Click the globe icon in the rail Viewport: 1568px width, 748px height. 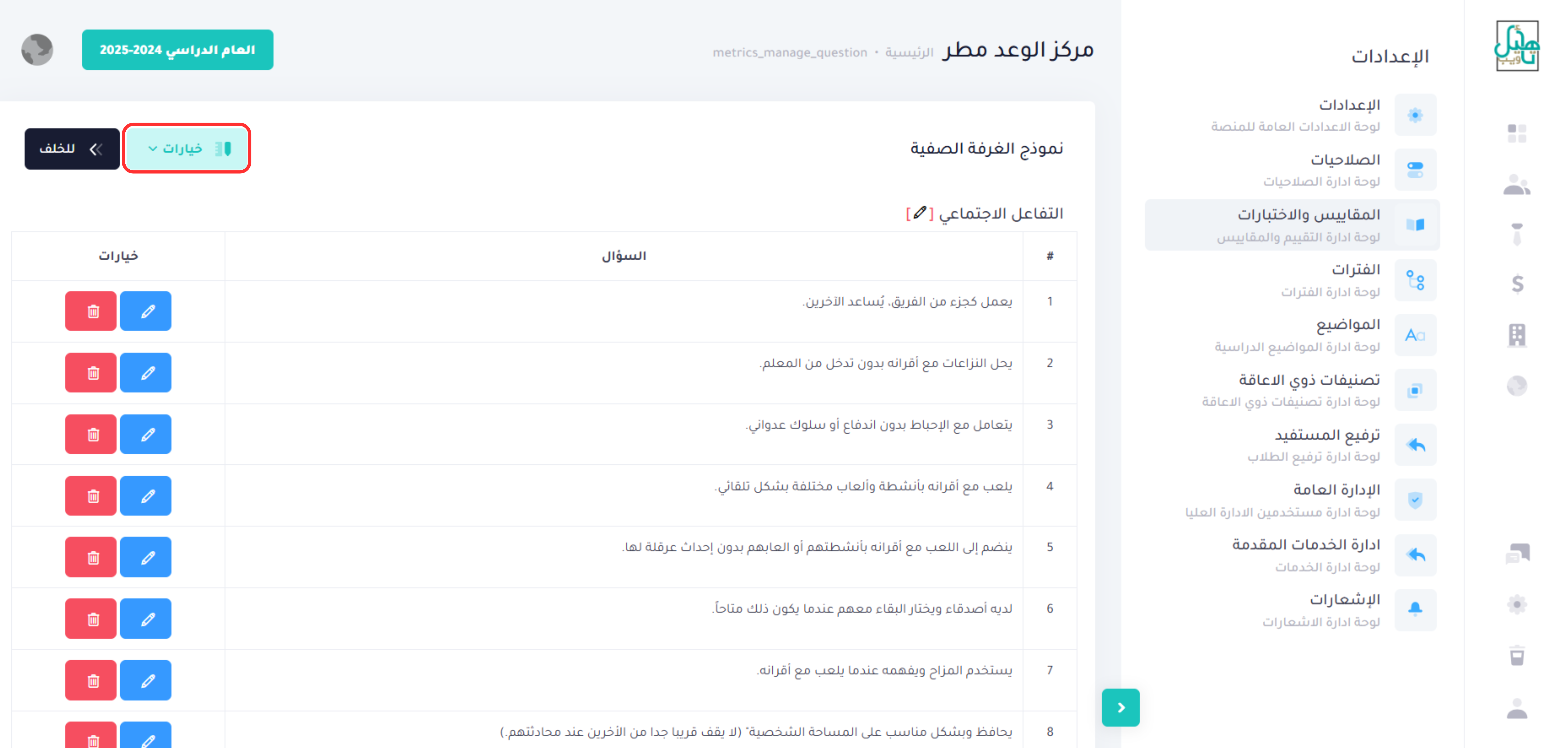click(x=1517, y=386)
